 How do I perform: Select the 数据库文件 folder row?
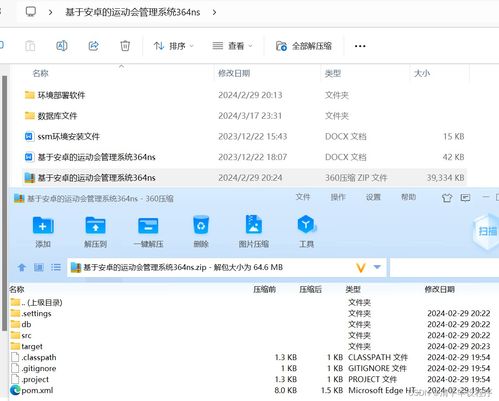(244, 116)
